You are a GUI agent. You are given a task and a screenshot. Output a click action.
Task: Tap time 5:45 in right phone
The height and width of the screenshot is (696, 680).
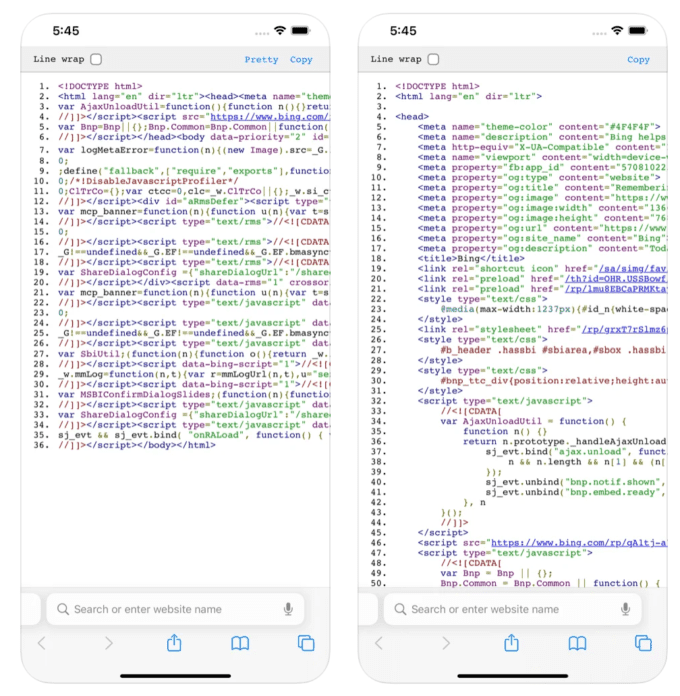pos(403,31)
